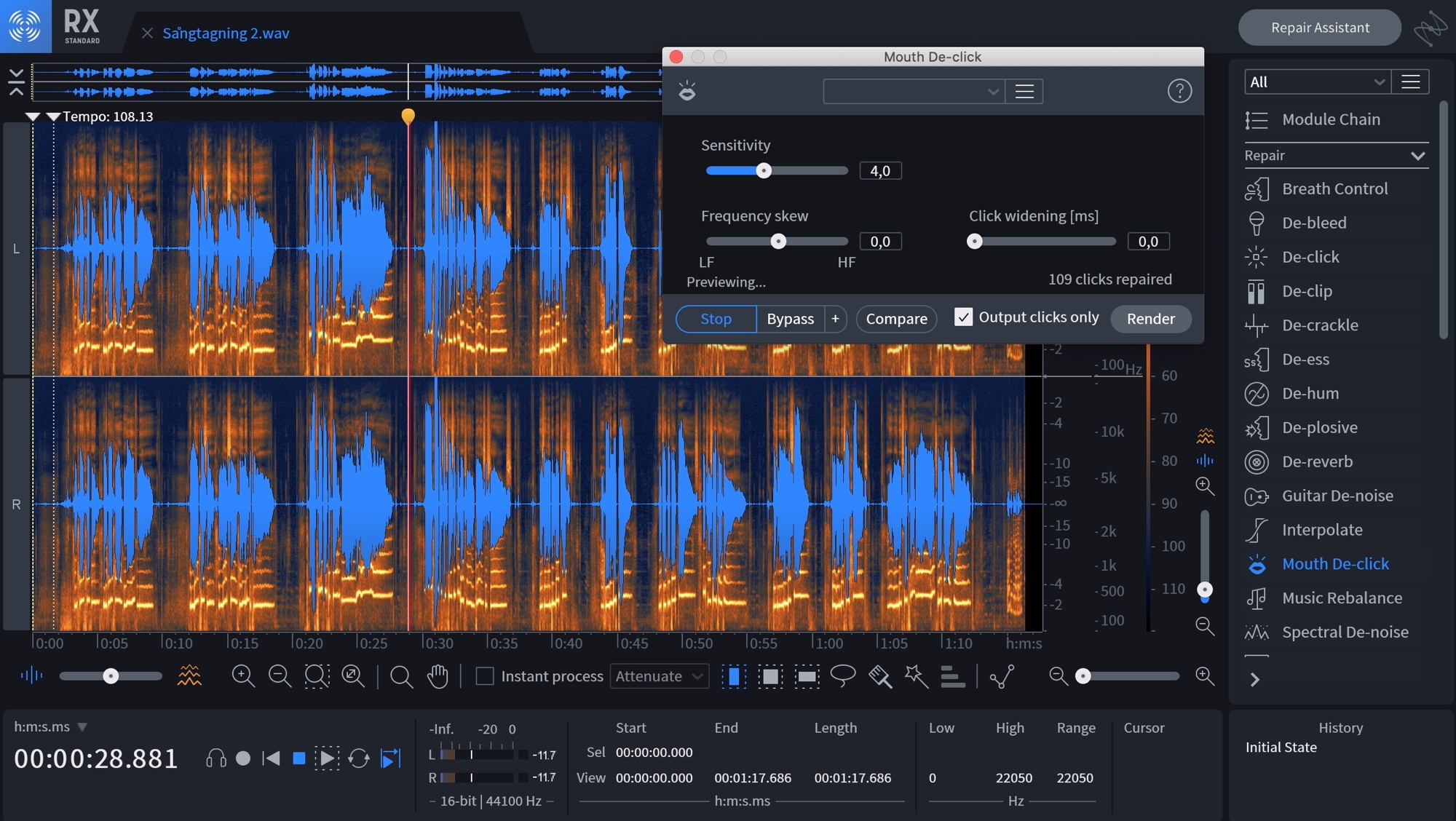
Task: Toggle input monitoring headphones
Action: click(215, 758)
